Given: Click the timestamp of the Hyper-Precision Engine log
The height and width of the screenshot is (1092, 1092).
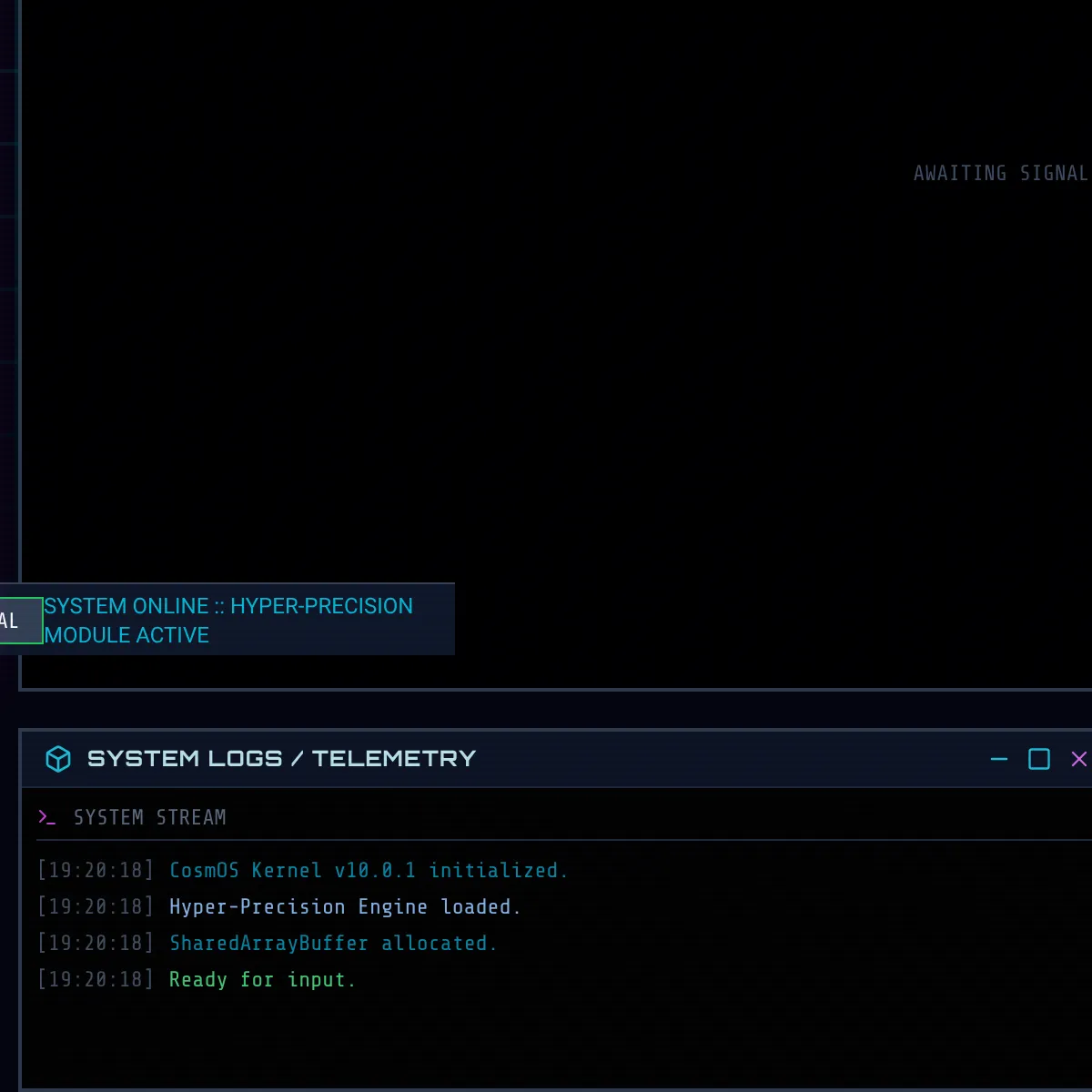Looking at the screenshot, I should [96, 906].
